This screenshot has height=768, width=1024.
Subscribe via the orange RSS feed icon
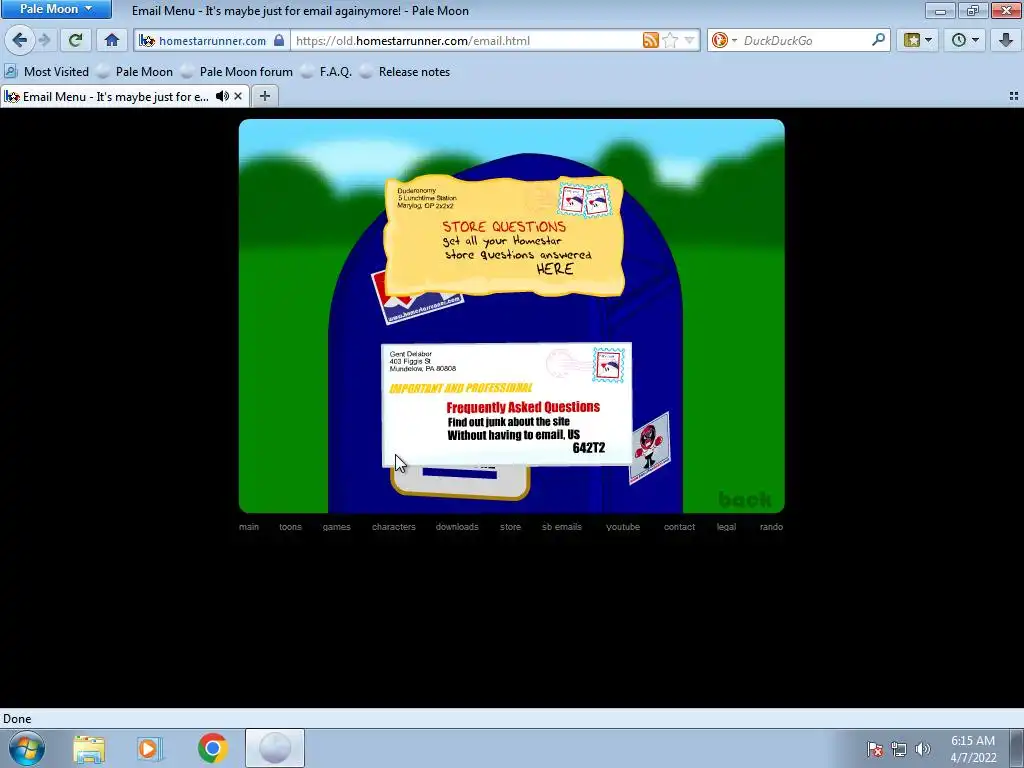(650, 40)
